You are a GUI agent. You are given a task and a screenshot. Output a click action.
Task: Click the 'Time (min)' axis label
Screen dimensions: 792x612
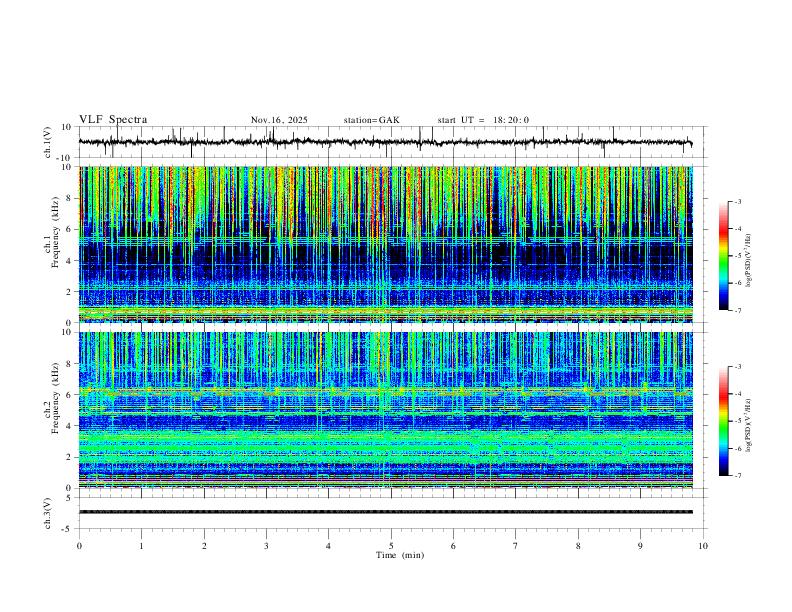[400, 555]
